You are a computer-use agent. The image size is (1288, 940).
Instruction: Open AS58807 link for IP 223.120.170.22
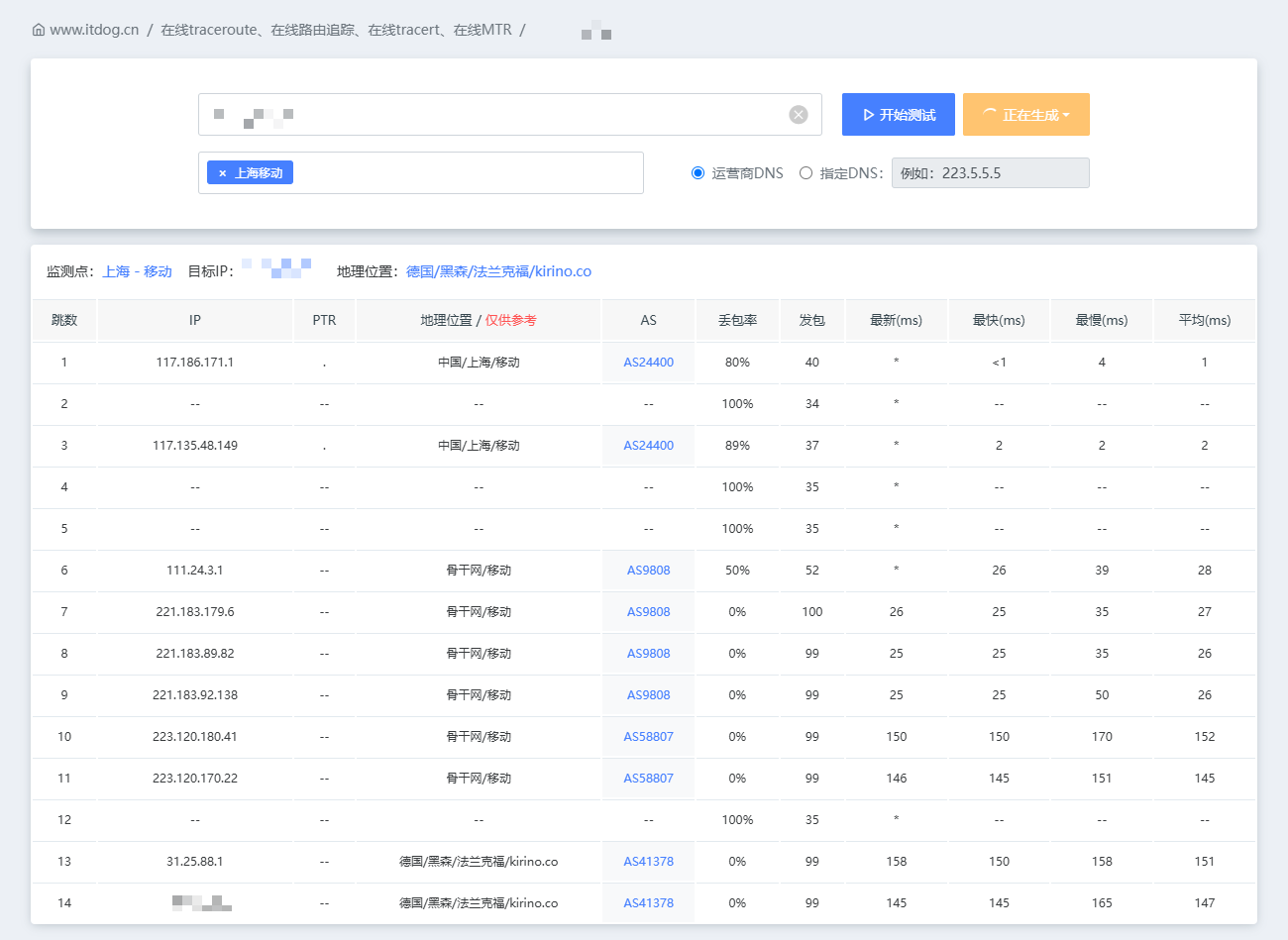tap(649, 779)
